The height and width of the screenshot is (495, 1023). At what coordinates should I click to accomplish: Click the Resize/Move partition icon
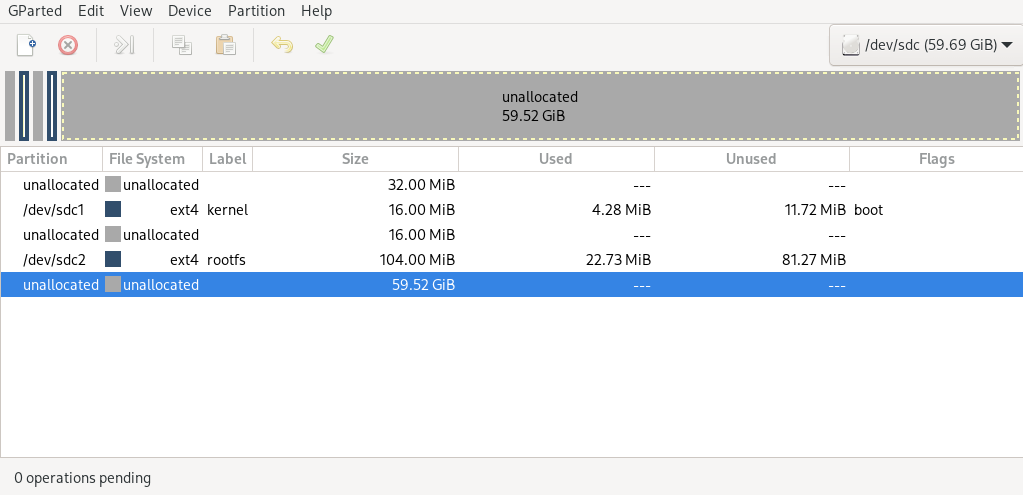[x=124, y=45]
